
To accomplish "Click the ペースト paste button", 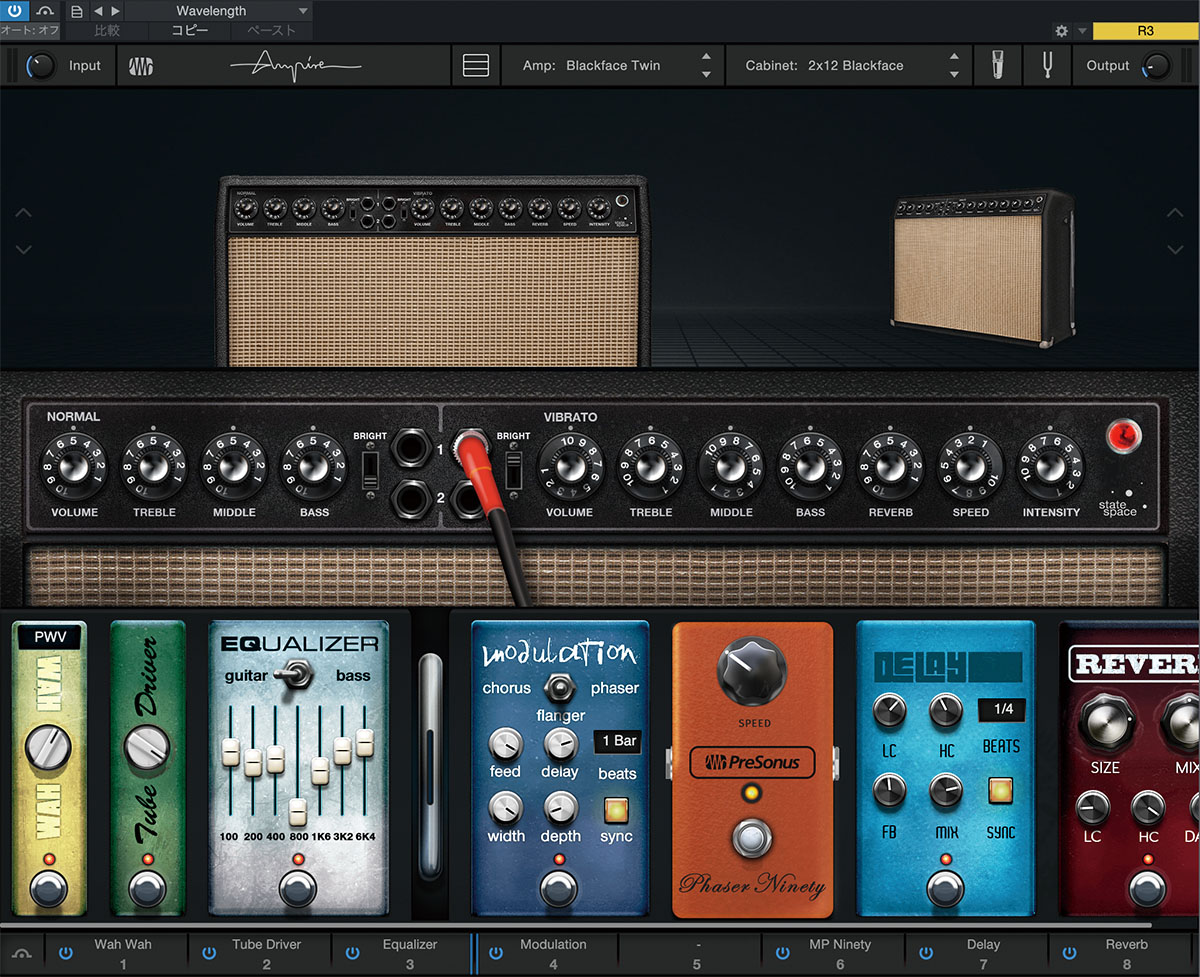I will pos(271,31).
